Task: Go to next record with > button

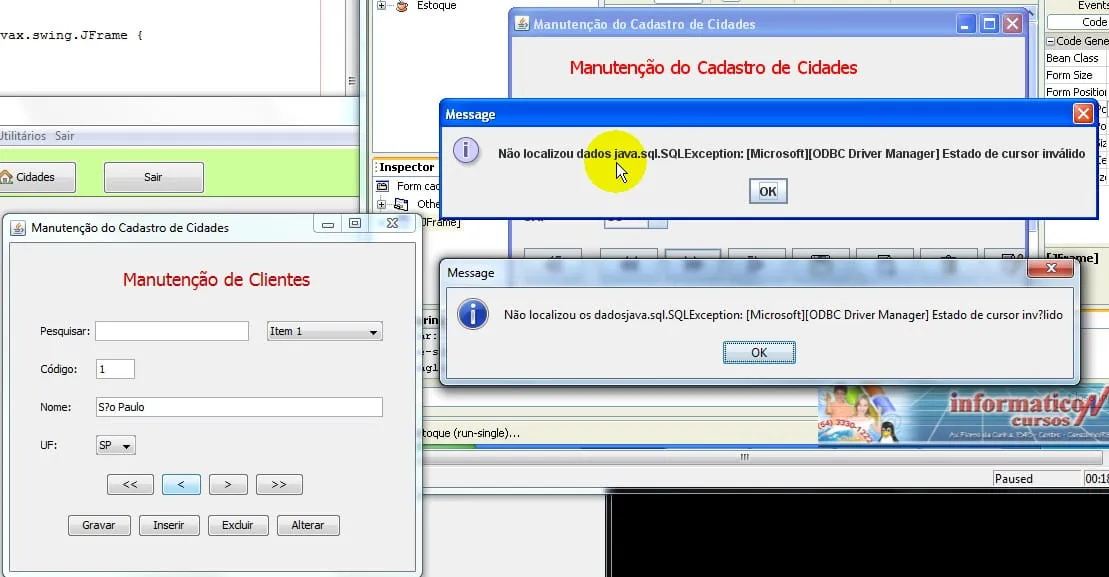Action: pos(228,484)
